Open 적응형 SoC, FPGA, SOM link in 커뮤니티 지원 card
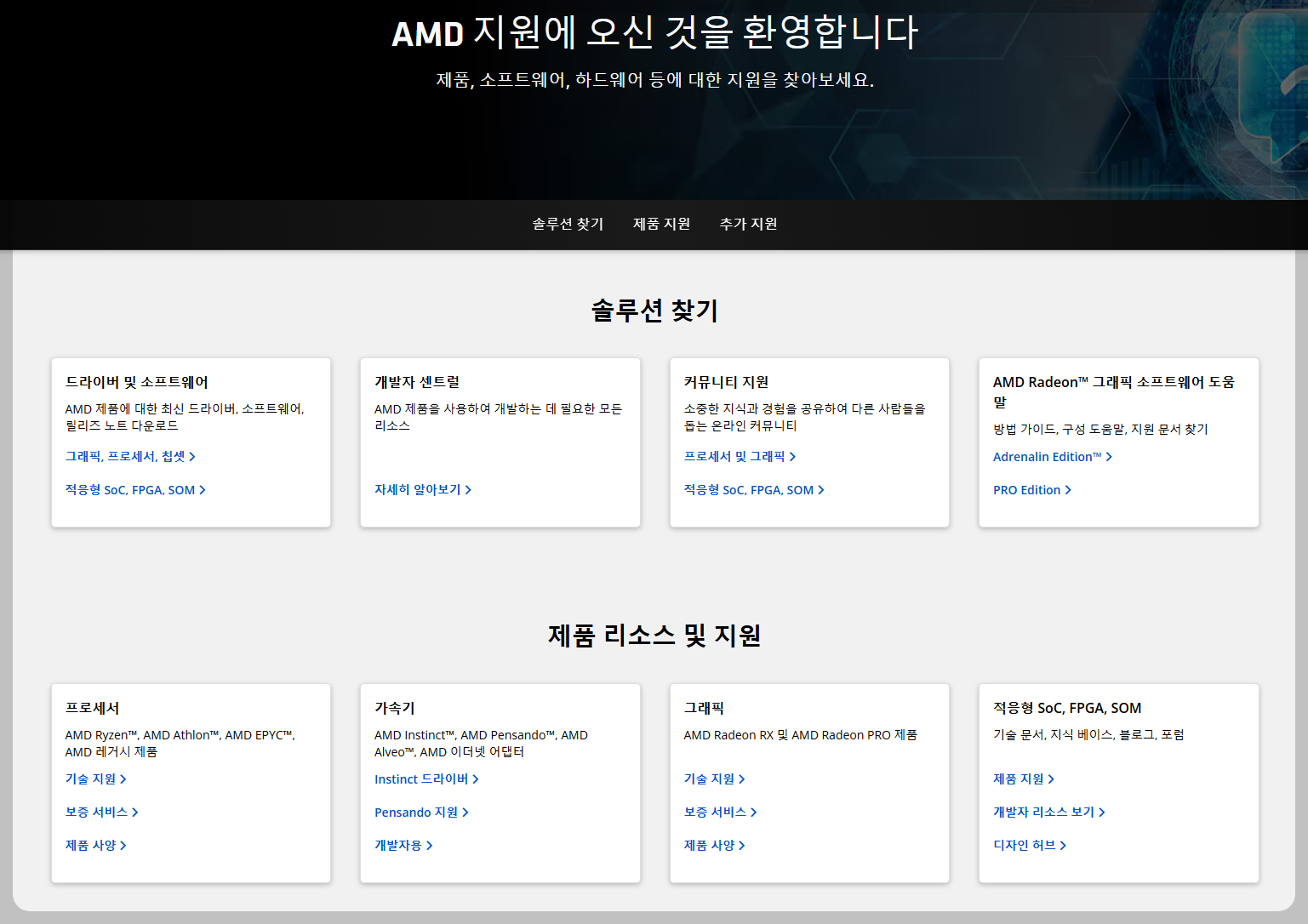The image size is (1308, 924). pos(754,490)
